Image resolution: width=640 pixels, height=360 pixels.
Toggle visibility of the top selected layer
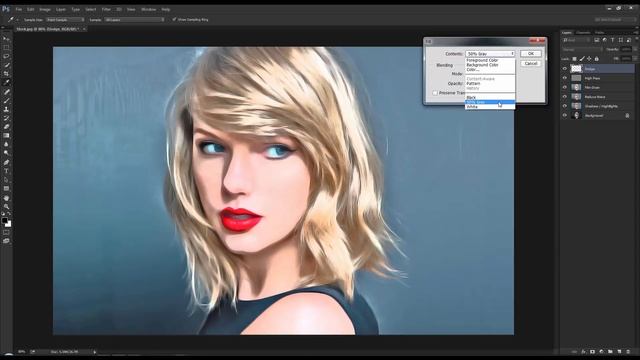point(565,69)
